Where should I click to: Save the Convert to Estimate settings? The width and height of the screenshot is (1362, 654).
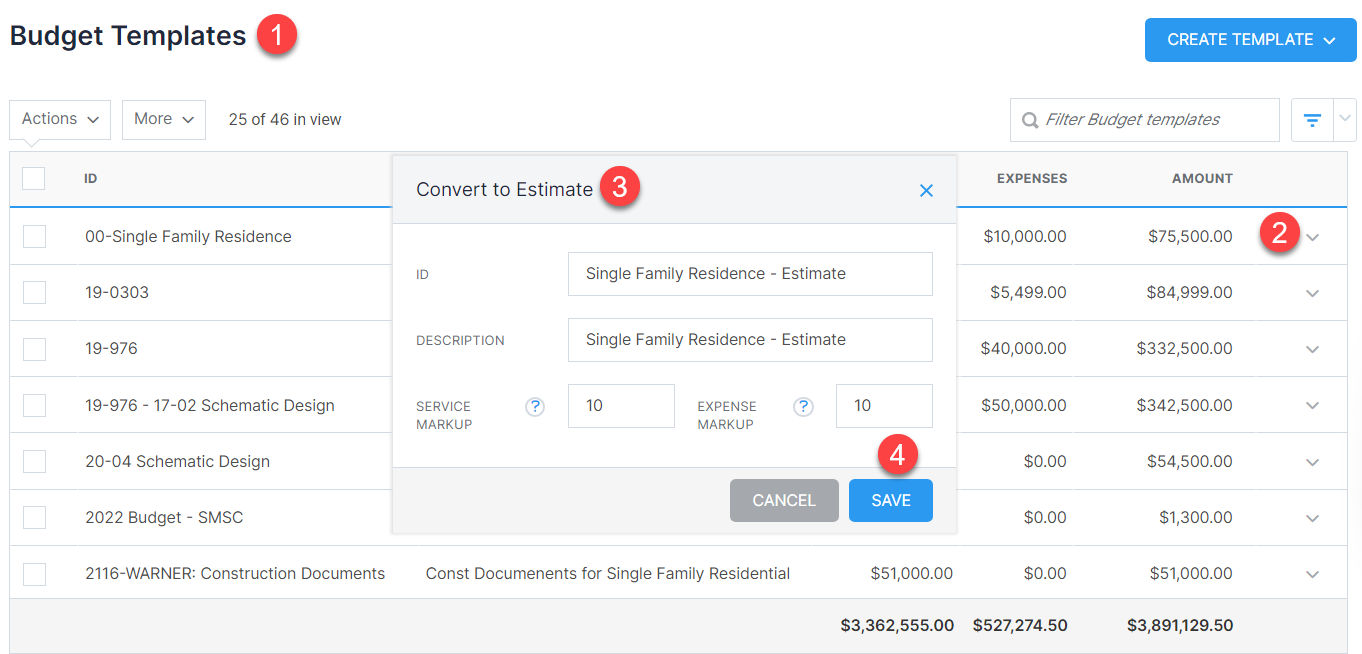(890, 500)
